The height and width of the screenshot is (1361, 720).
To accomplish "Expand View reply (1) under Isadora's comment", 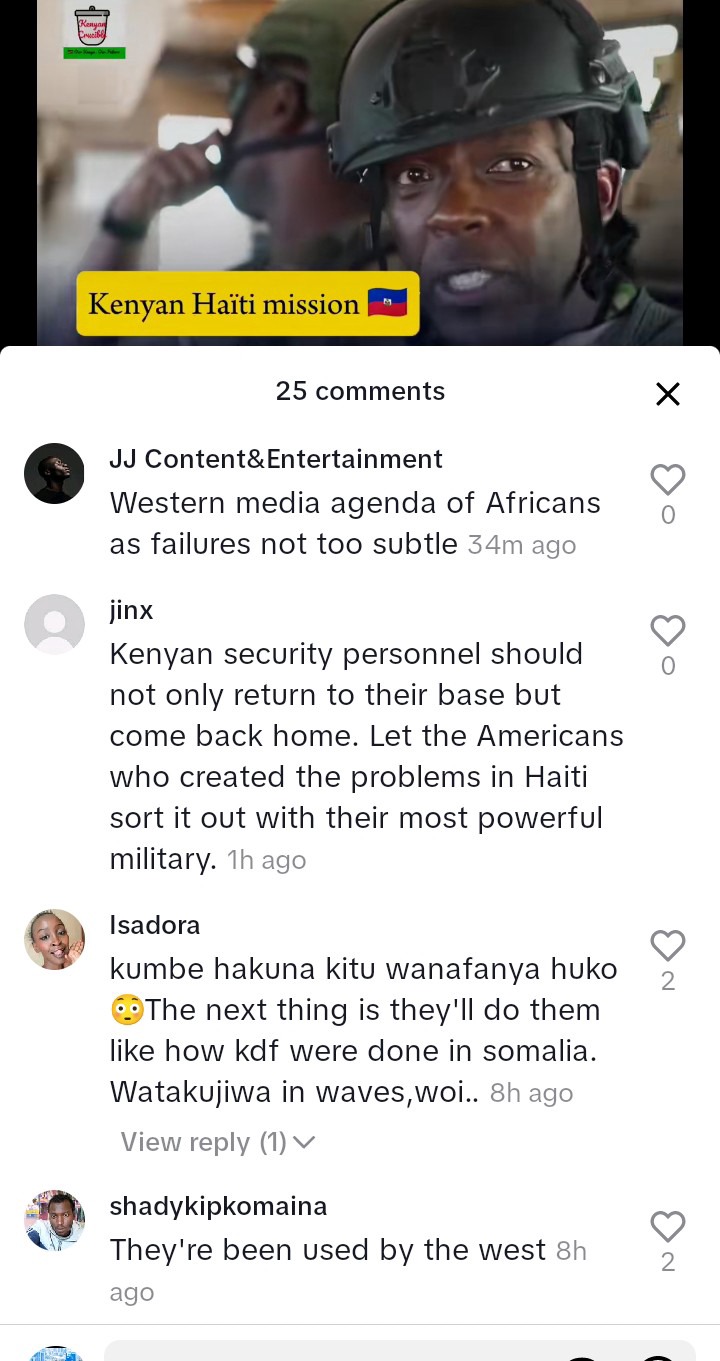I will tap(218, 1142).
